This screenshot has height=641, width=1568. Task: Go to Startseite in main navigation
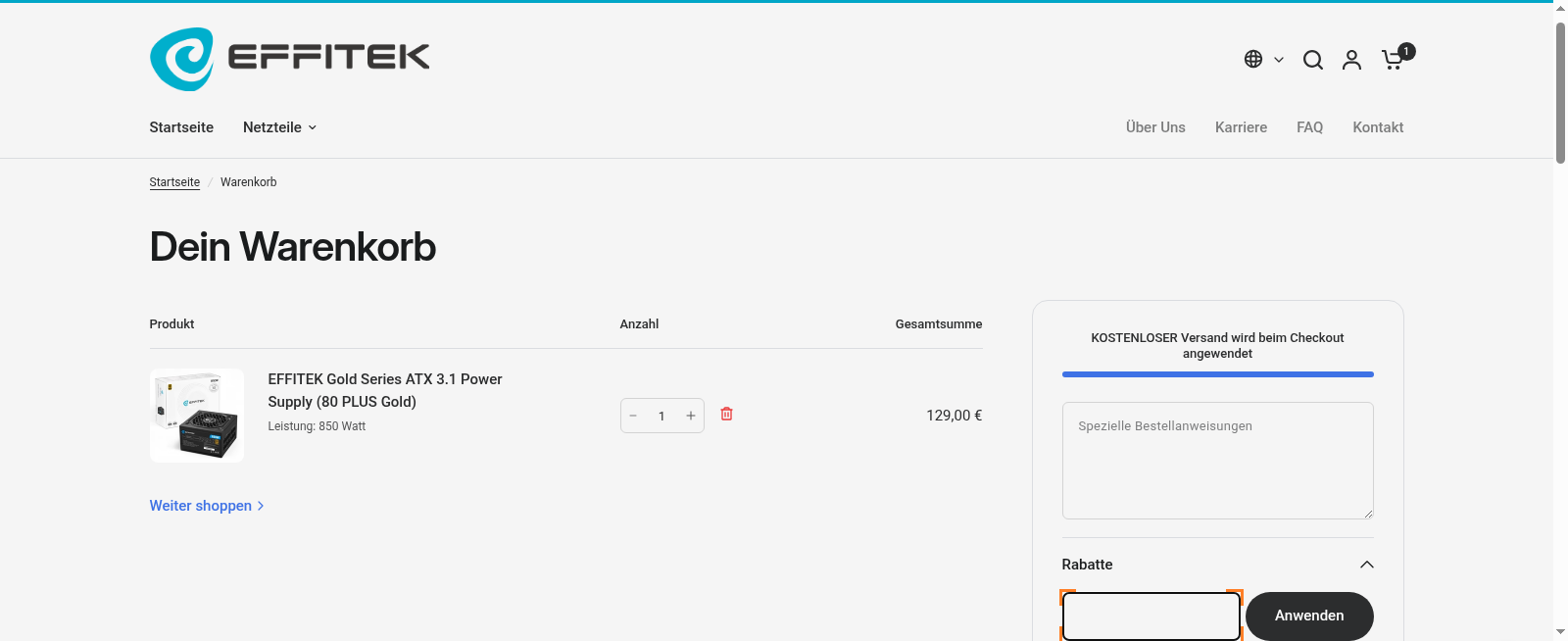coord(181,127)
